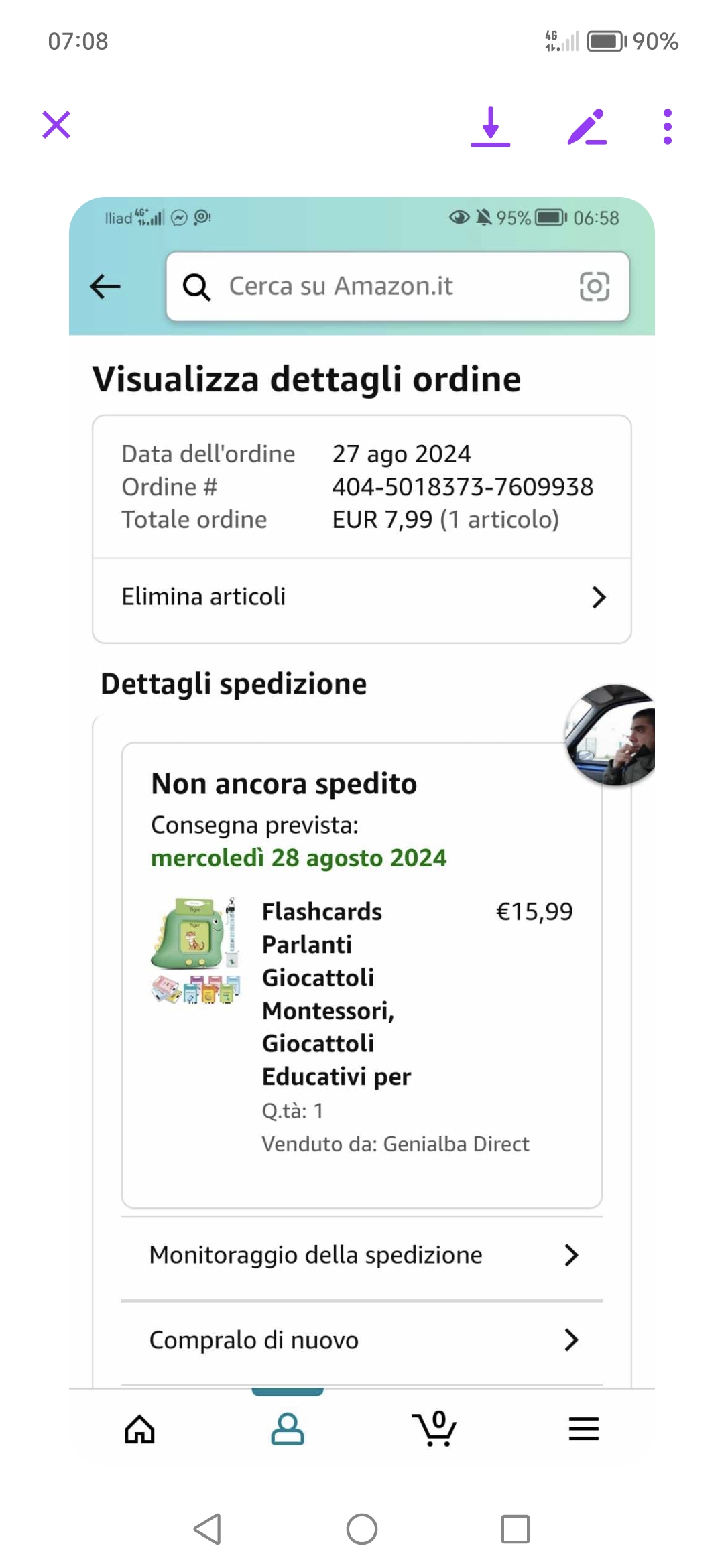Open the account profile tab
The width and height of the screenshot is (724, 1568).
pyautogui.click(x=288, y=1429)
